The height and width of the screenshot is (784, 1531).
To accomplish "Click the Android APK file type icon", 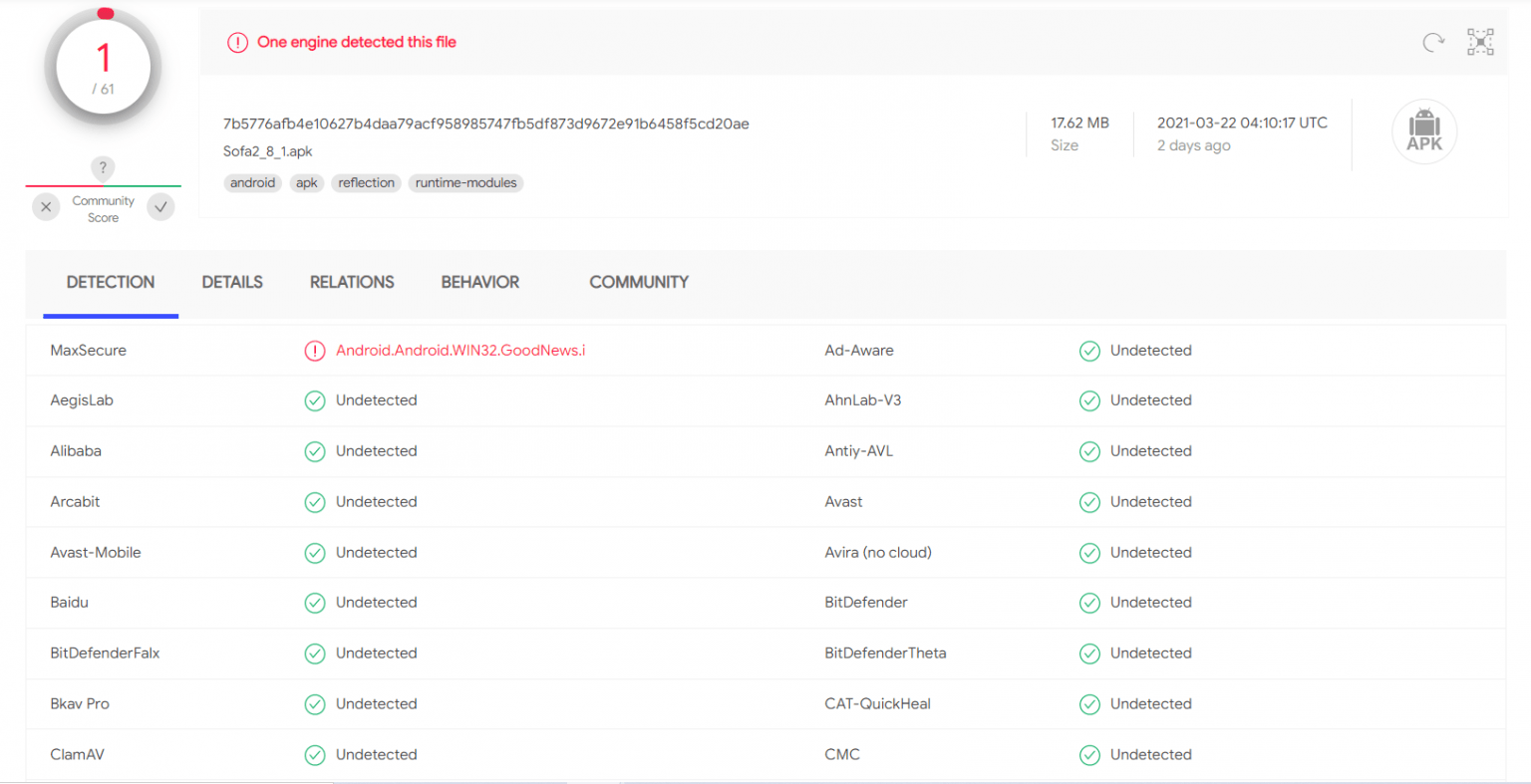I will pyautogui.click(x=1424, y=131).
